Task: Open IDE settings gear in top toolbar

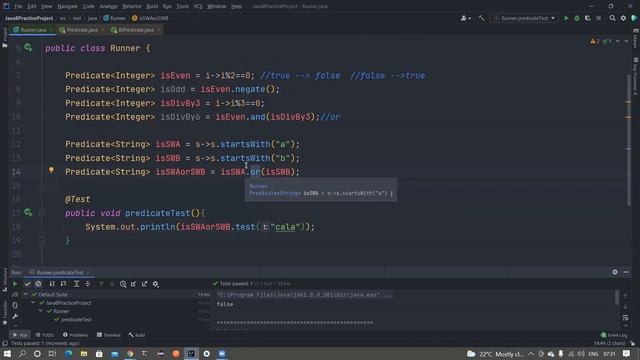Action: pyautogui.click(x=623, y=18)
